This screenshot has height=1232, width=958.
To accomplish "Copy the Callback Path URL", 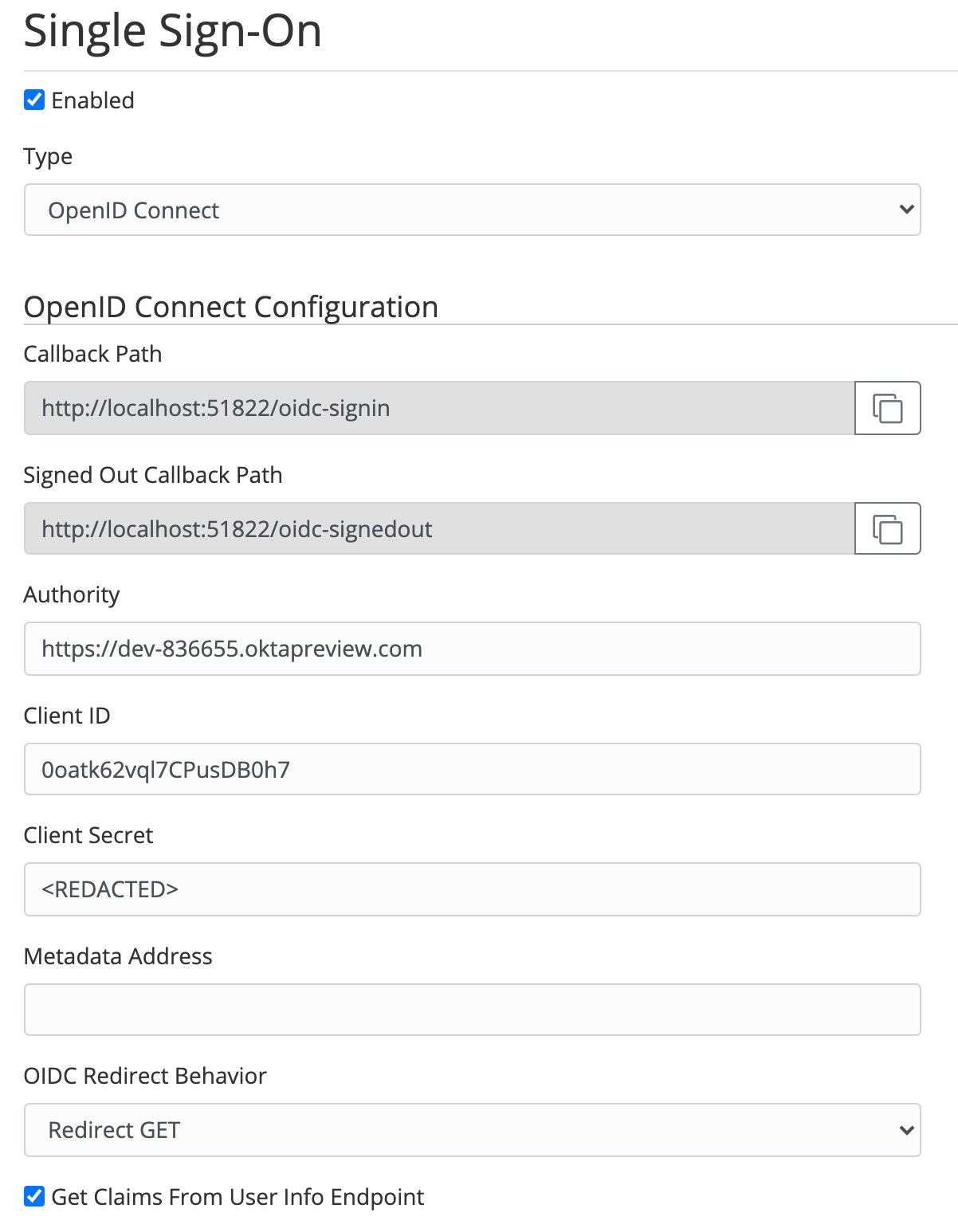I will [x=887, y=408].
